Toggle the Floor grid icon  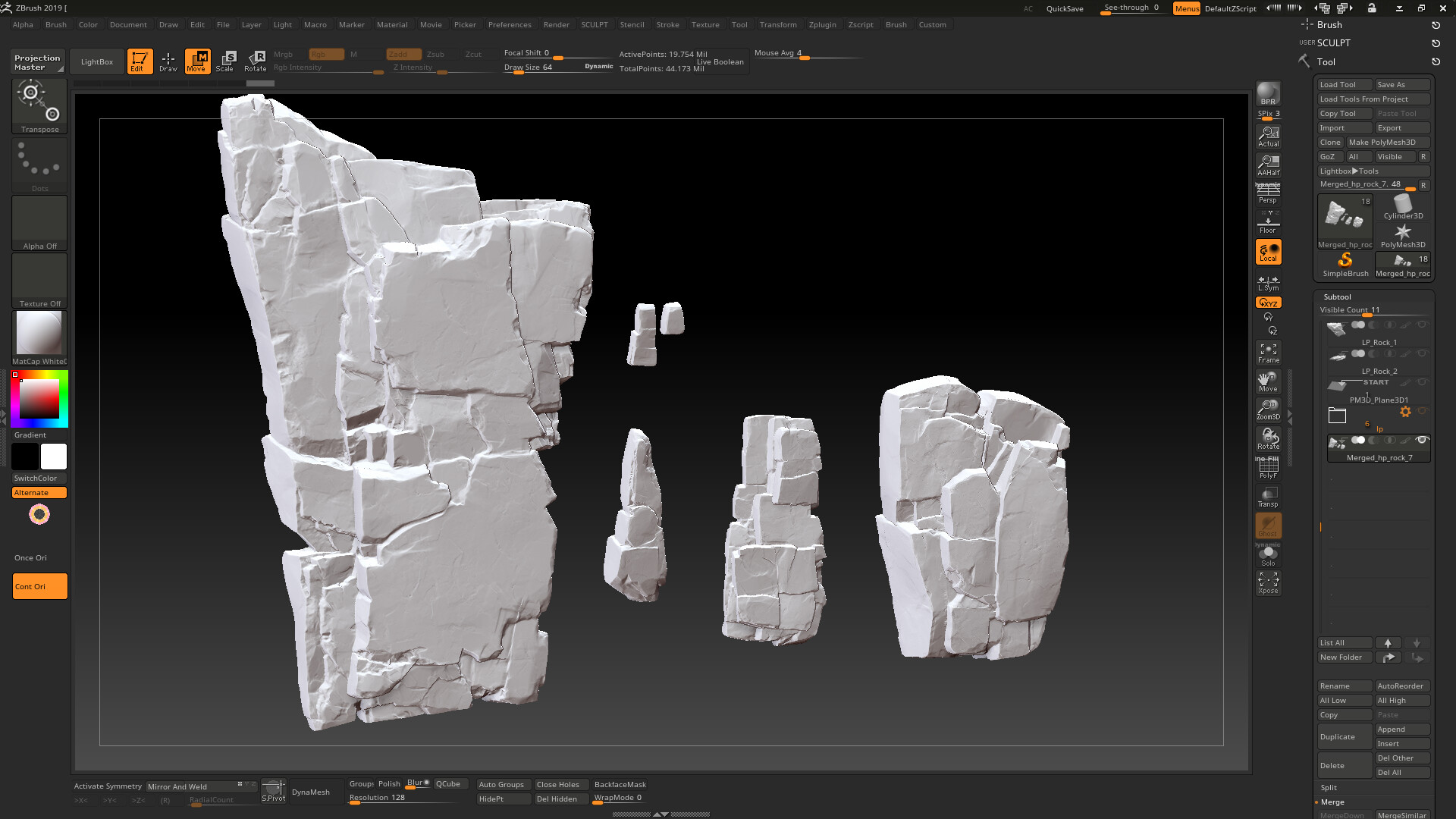coord(1268,224)
